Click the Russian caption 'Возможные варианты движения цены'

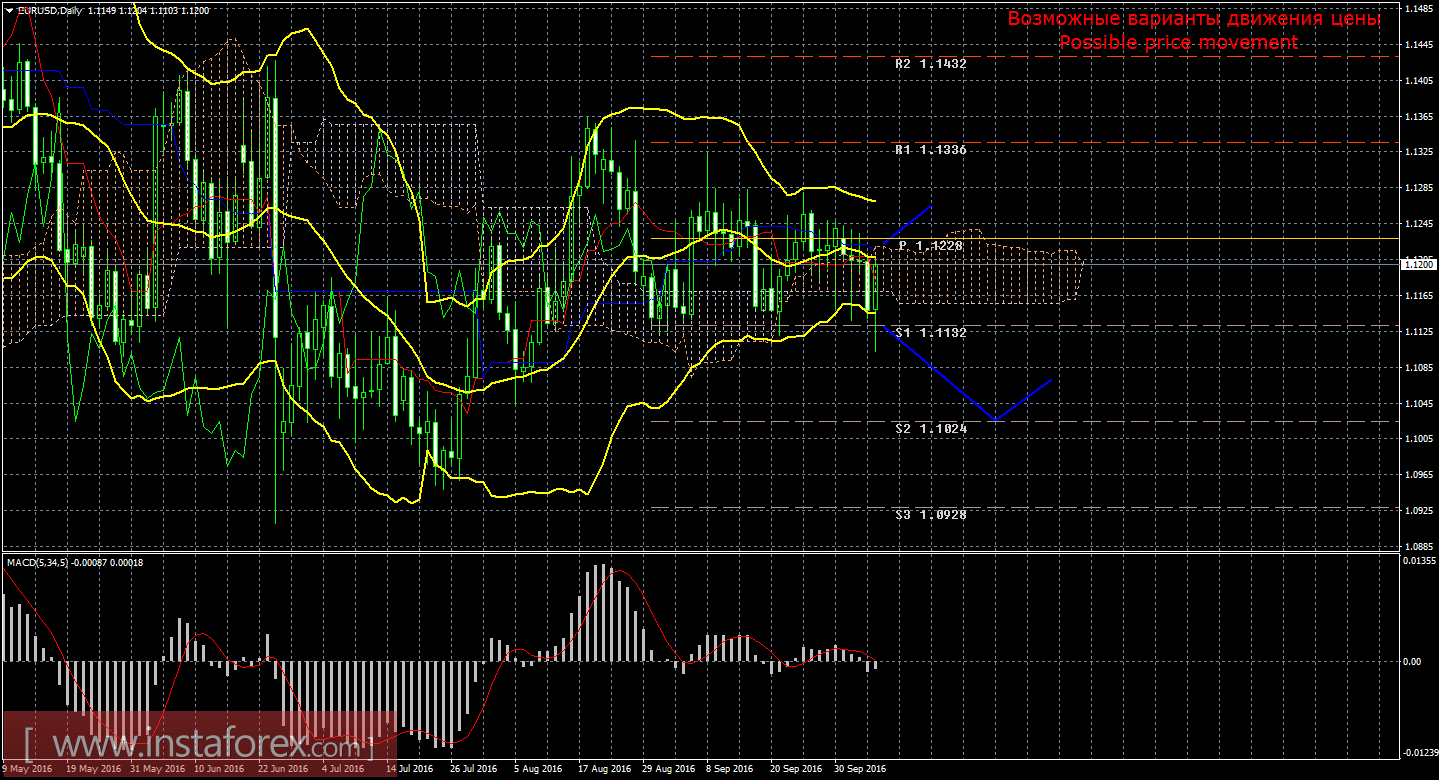click(1194, 19)
